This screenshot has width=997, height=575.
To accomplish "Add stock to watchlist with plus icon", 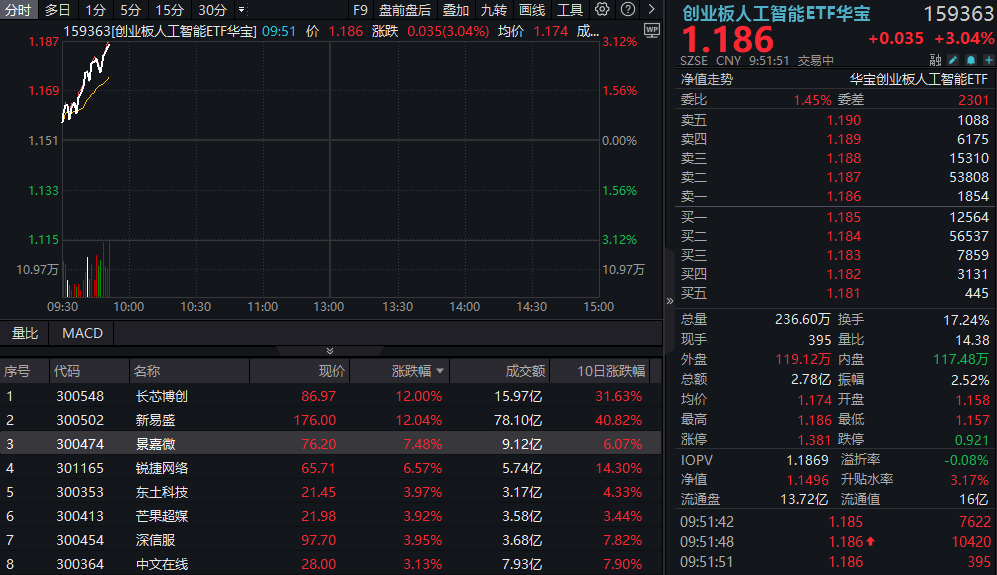I will click(988, 60).
